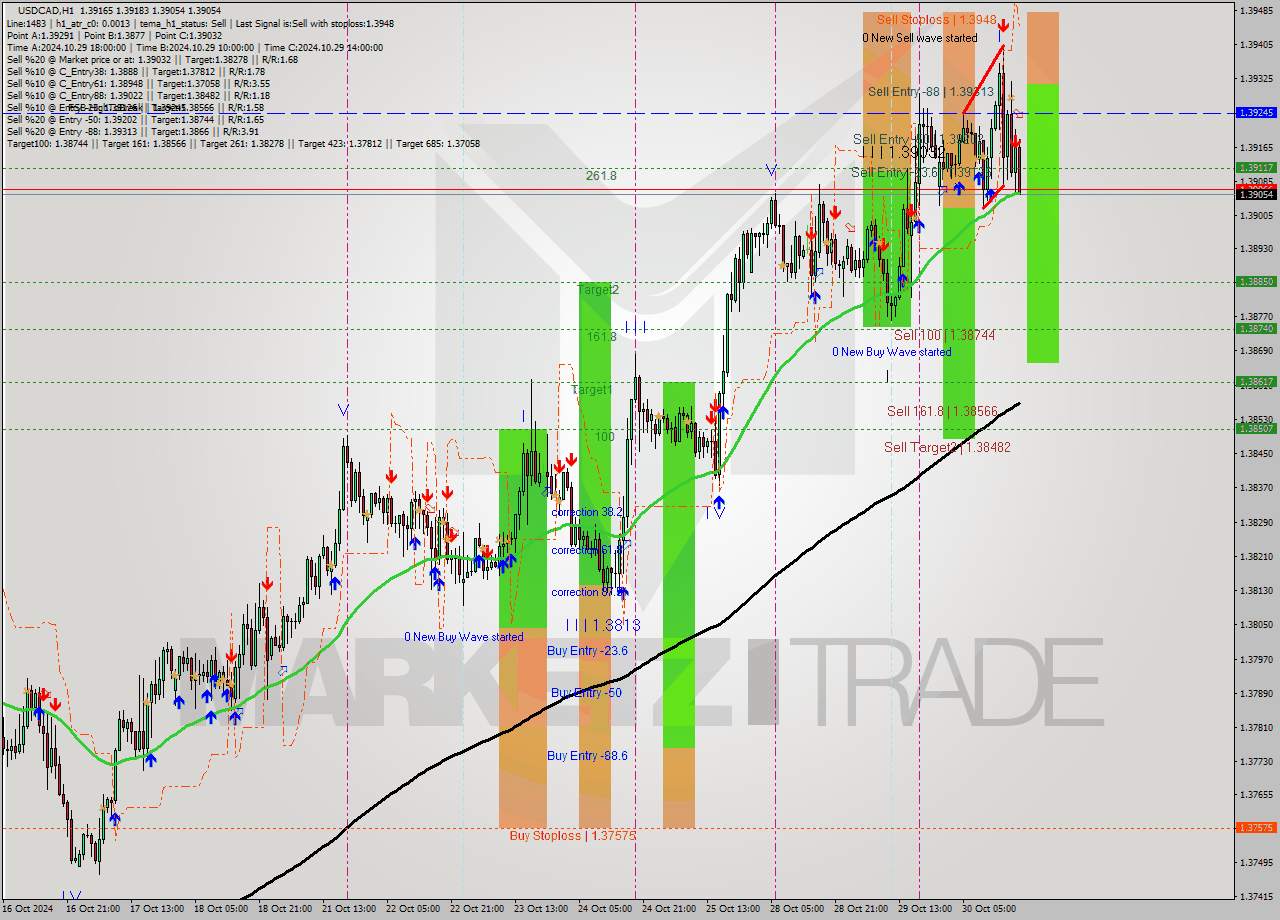Viewport: 1280px width, 920px height.
Task: Click the green 1.38850 price tag
Action: pos(1255,282)
